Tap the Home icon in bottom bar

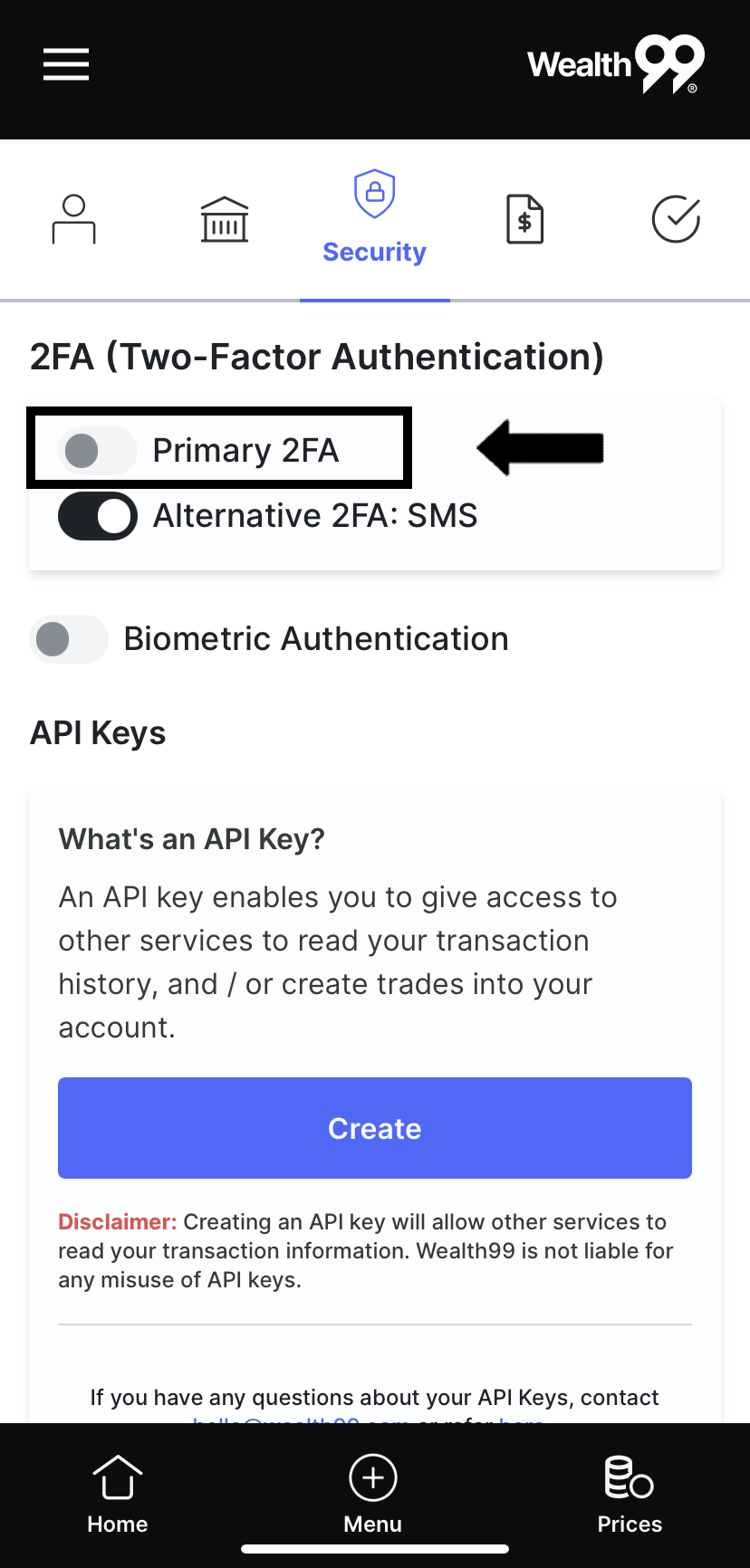point(117,1490)
